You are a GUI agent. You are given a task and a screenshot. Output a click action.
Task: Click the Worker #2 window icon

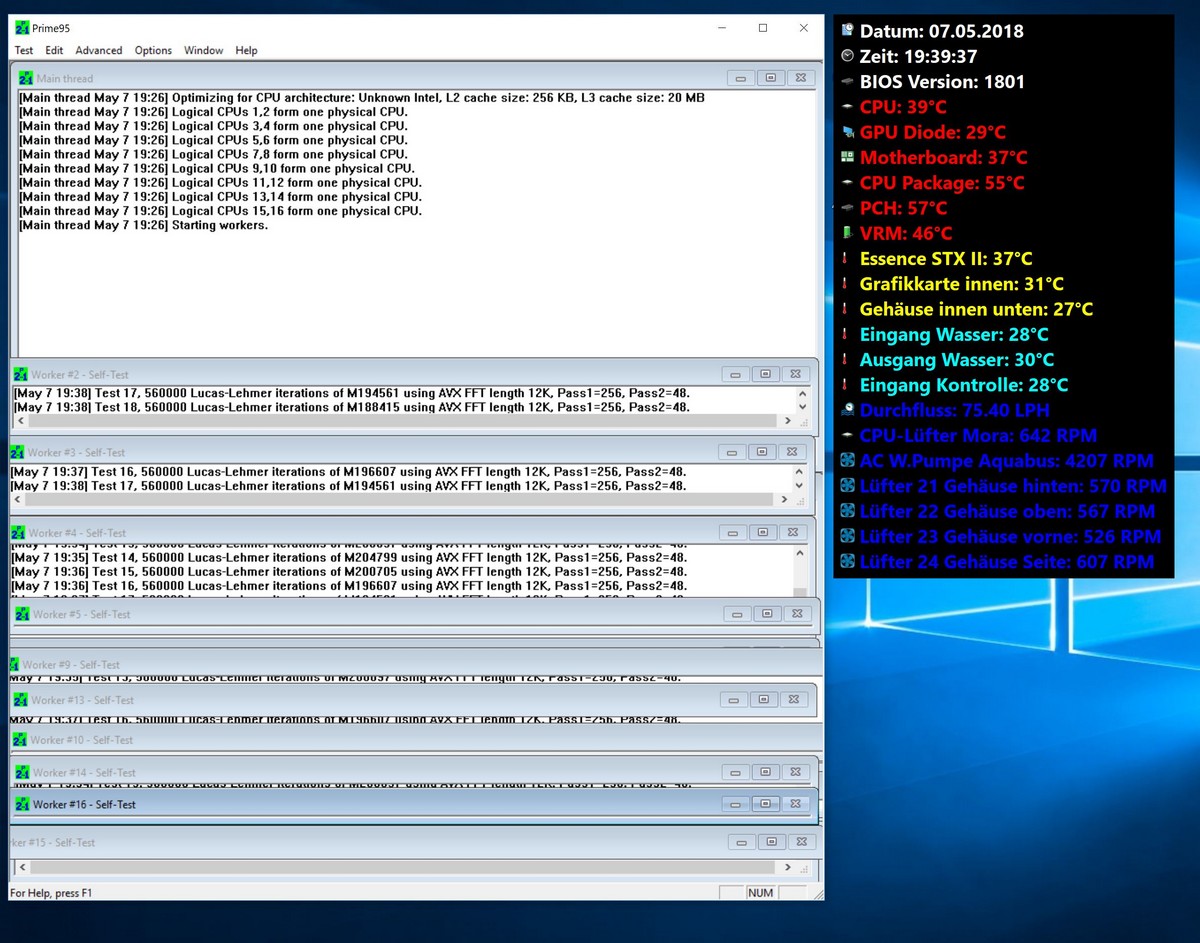21,374
